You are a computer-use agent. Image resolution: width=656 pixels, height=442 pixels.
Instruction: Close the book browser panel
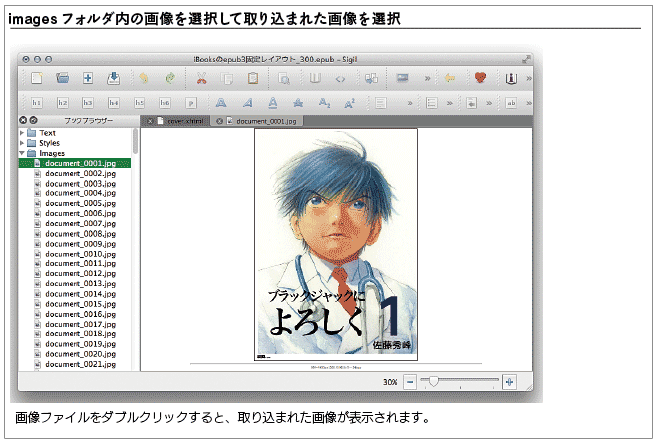click(x=23, y=120)
